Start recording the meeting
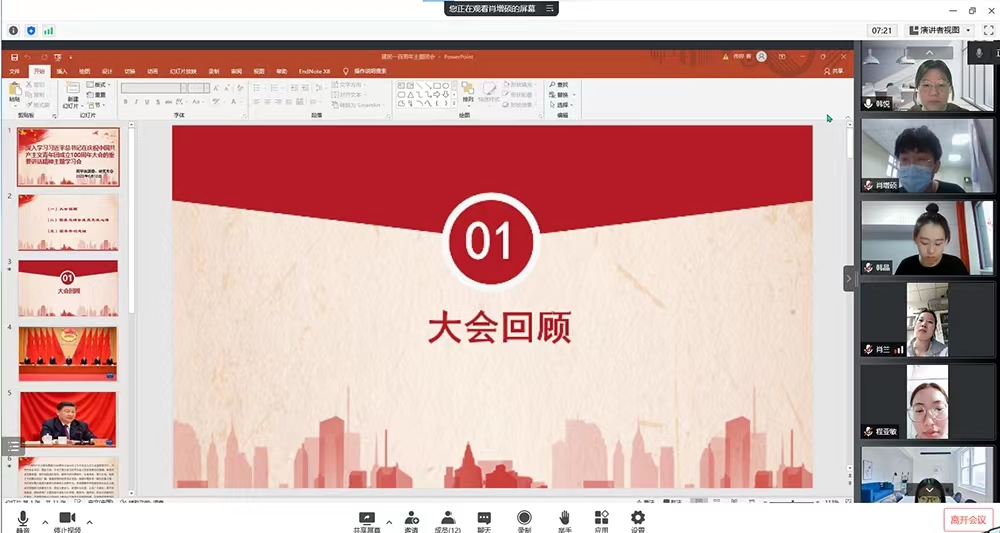Image resolution: width=1000 pixels, height=533 pixels. [x=524, y=518]
